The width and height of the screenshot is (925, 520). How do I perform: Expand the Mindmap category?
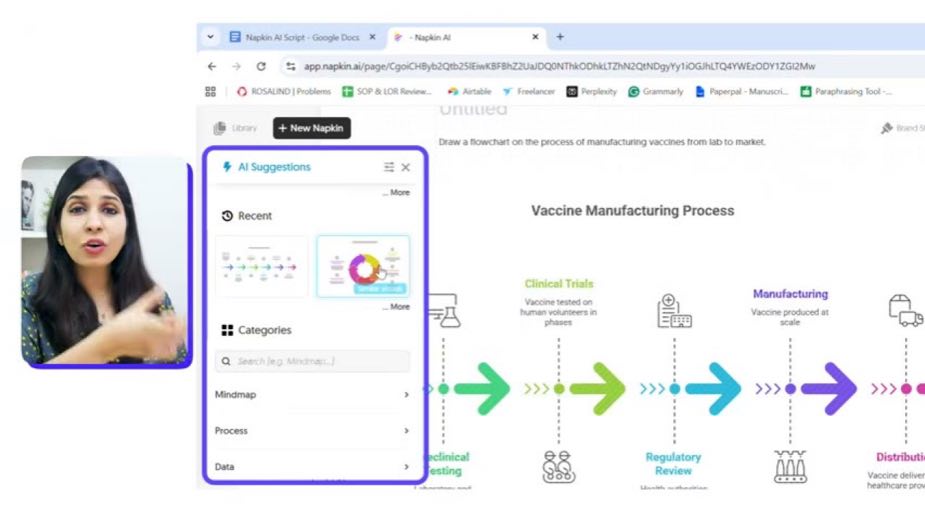click(x=312, y=394)
